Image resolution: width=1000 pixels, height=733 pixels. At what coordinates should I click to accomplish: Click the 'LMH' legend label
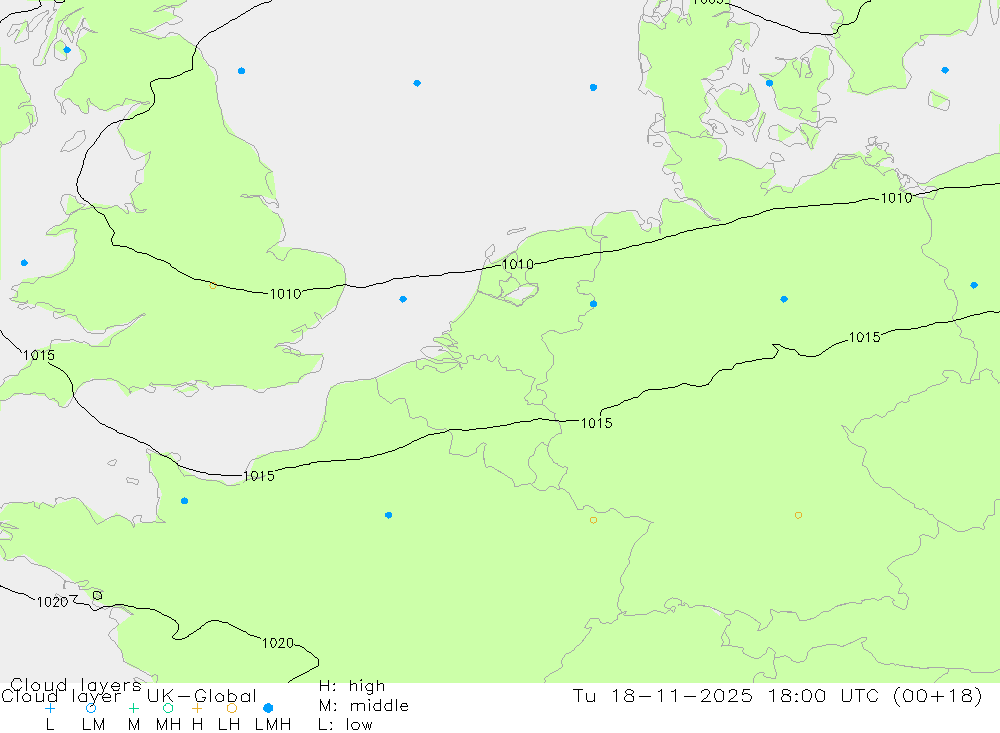273,725
